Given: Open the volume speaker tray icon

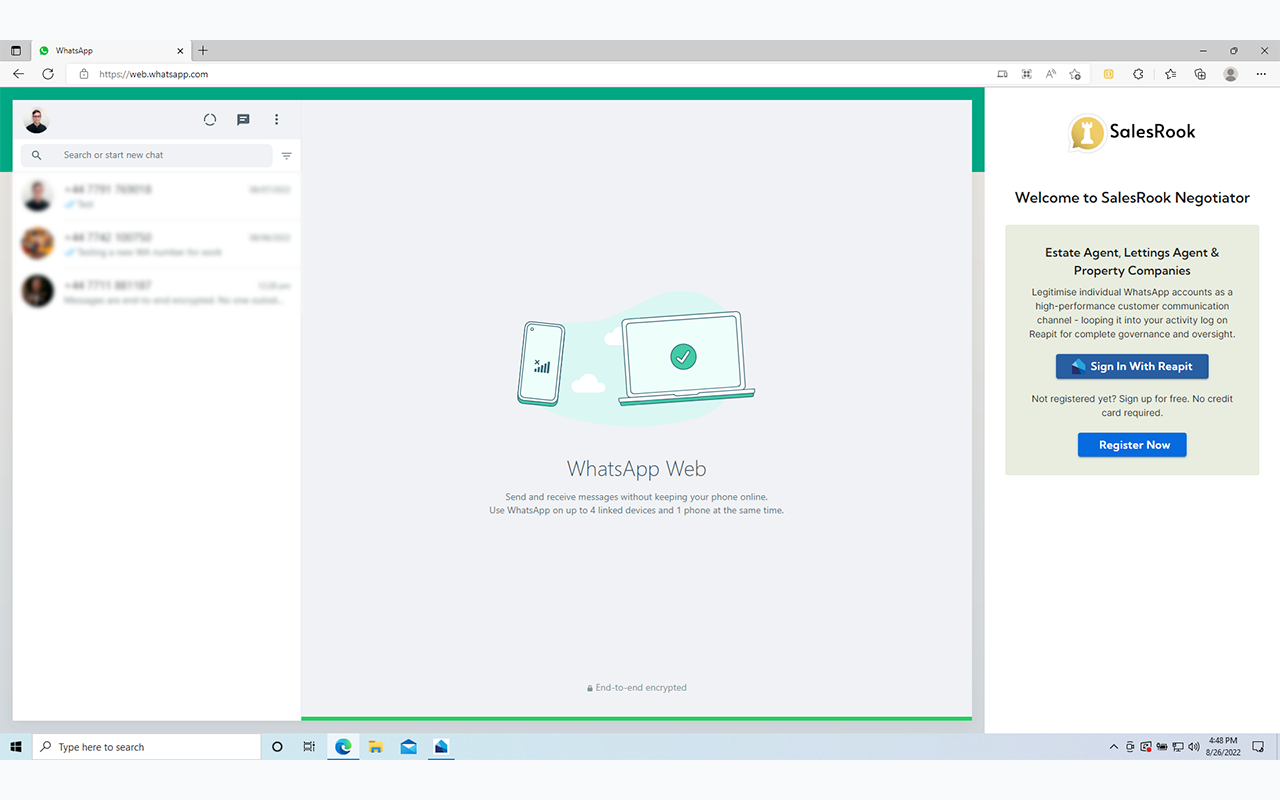Looking at the screenshot, I should click(x=1194, y=747).
